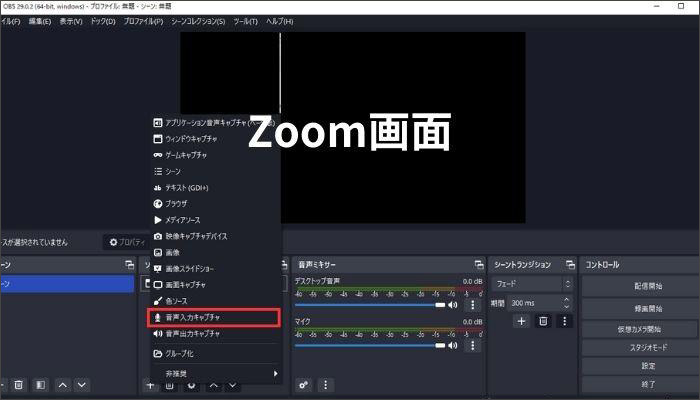Image resolution: width=700 pixels, height=400 pixels.
Task: Select the highlighted blue scene row
Action: (x=67, y=284)
